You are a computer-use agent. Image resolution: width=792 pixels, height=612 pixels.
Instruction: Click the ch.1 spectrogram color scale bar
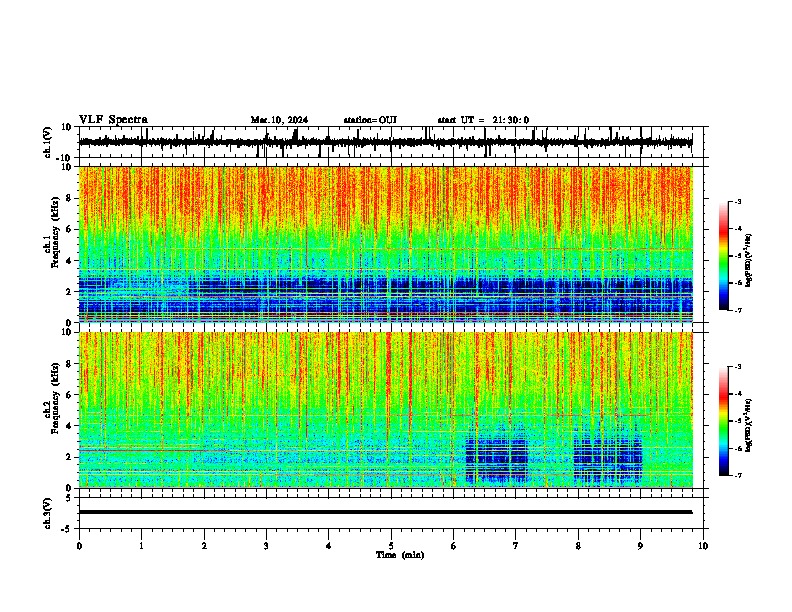click(x=724, y=256)
